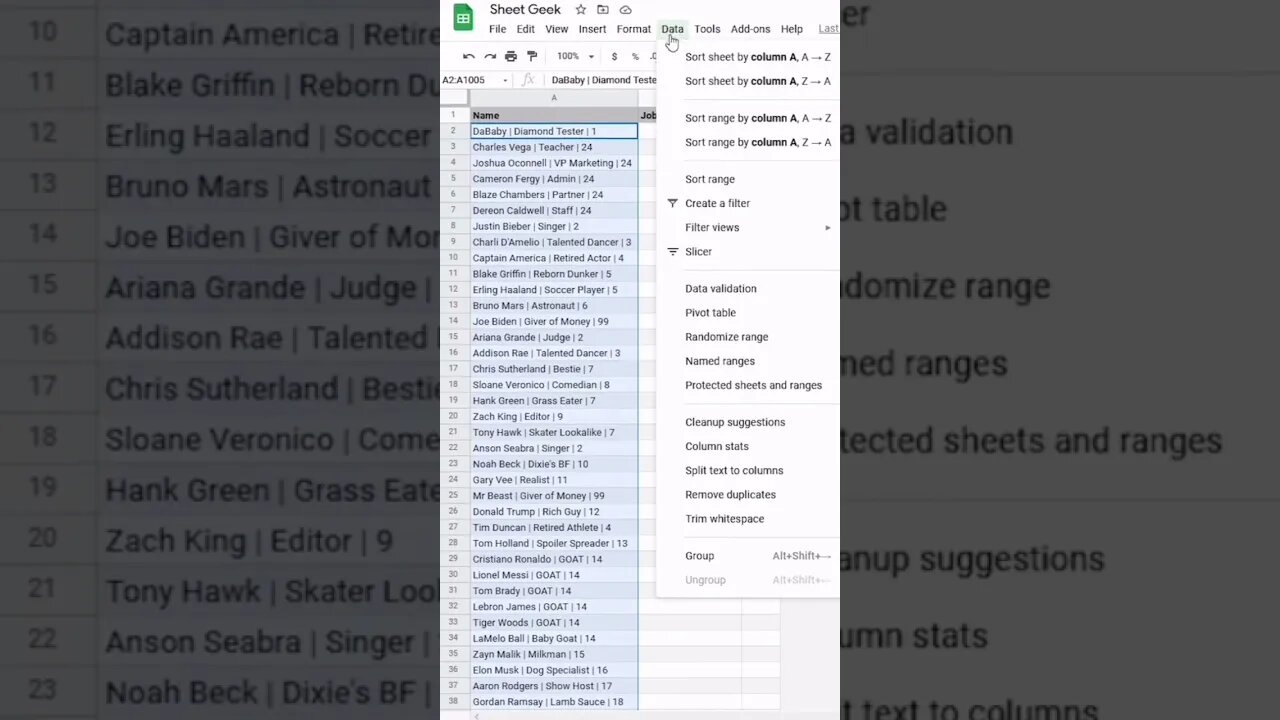The height and width of the screenshot is (720, 1280).
Task: Click the Sheet Geek document title
Action: (525, 10)
